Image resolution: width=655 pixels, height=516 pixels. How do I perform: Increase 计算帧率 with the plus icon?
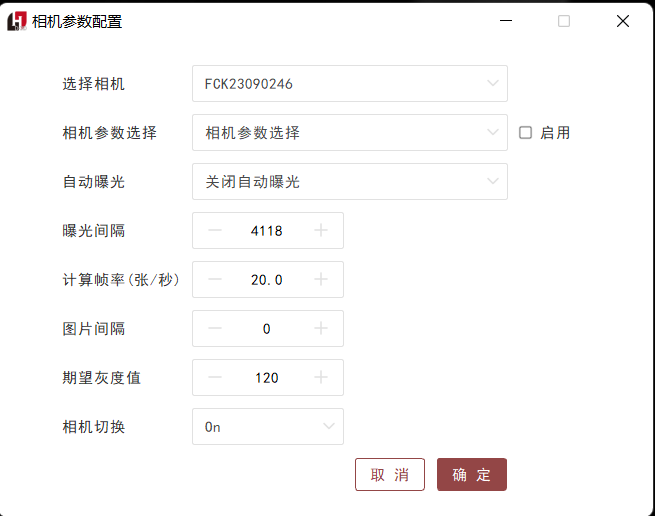321,280
